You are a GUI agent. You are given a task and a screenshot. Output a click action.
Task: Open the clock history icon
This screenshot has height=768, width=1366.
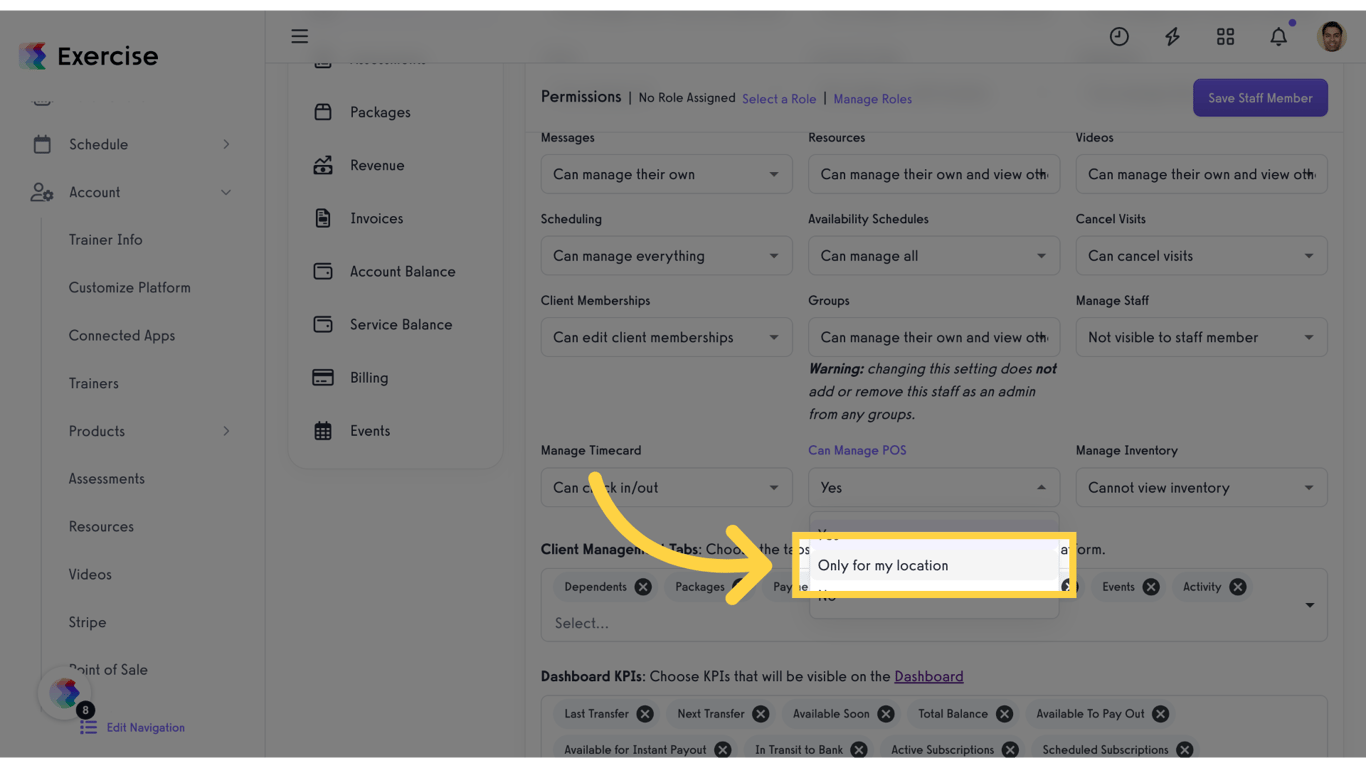(x=1119, y=37)
